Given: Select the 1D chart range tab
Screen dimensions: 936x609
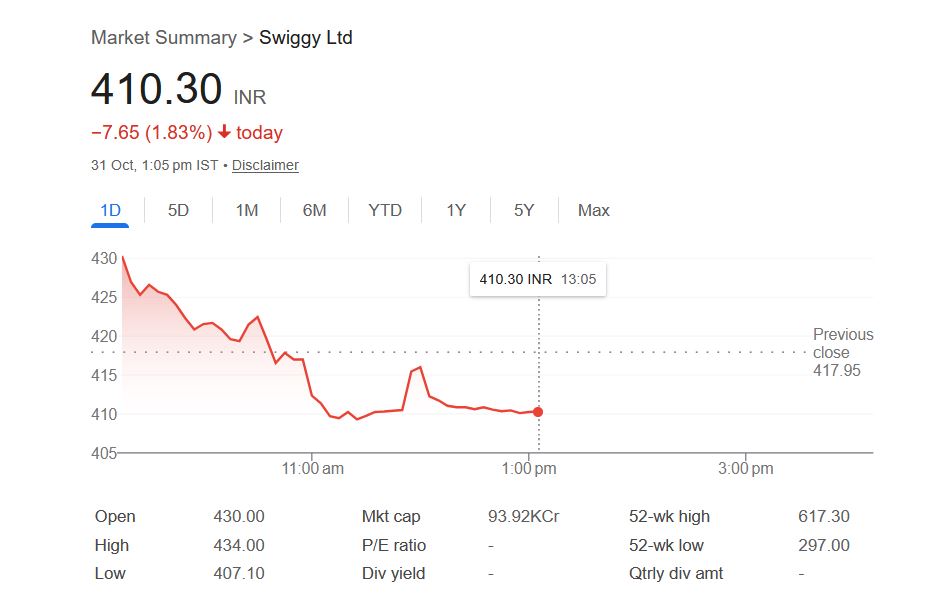Looking at the screenshot, I should coord(110,210).
